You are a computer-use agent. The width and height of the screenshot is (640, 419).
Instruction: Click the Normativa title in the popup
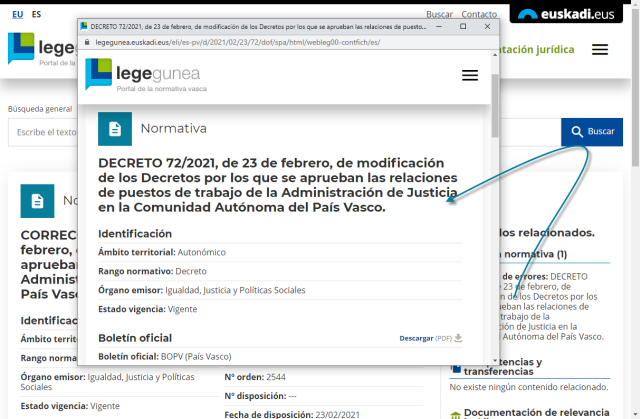coord(173,129)
